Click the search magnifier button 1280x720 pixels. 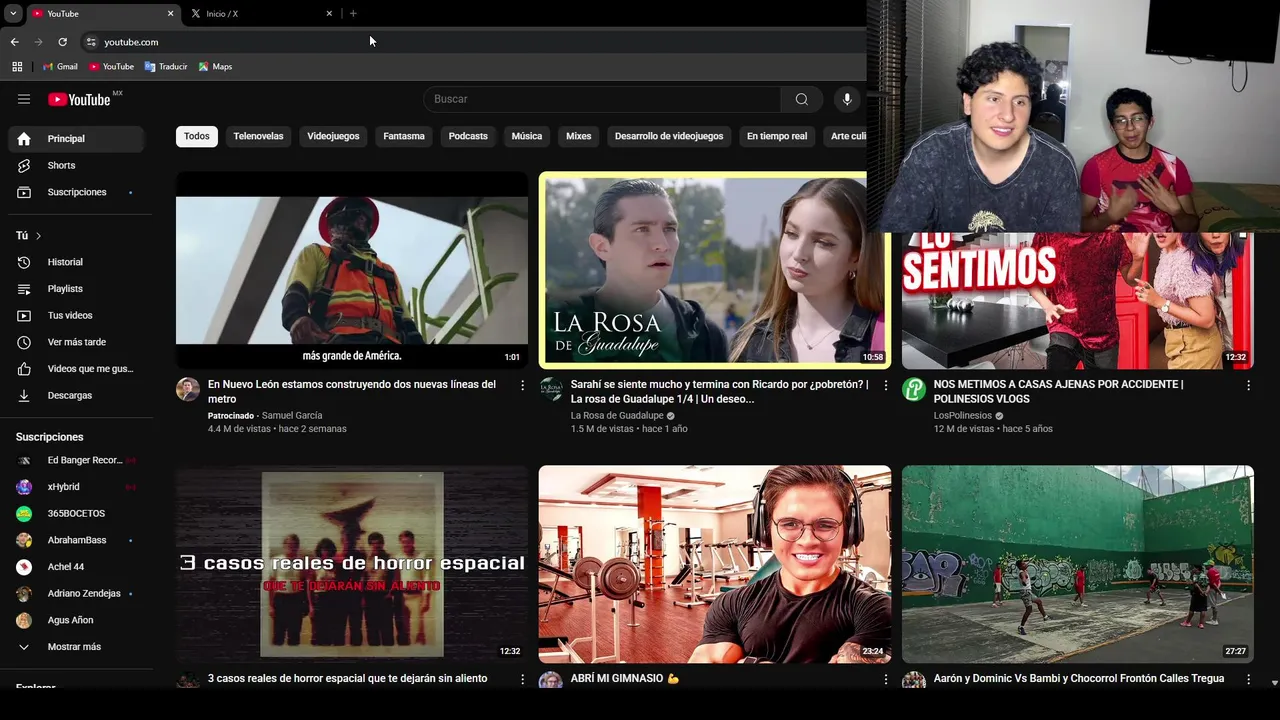point(801,99)
